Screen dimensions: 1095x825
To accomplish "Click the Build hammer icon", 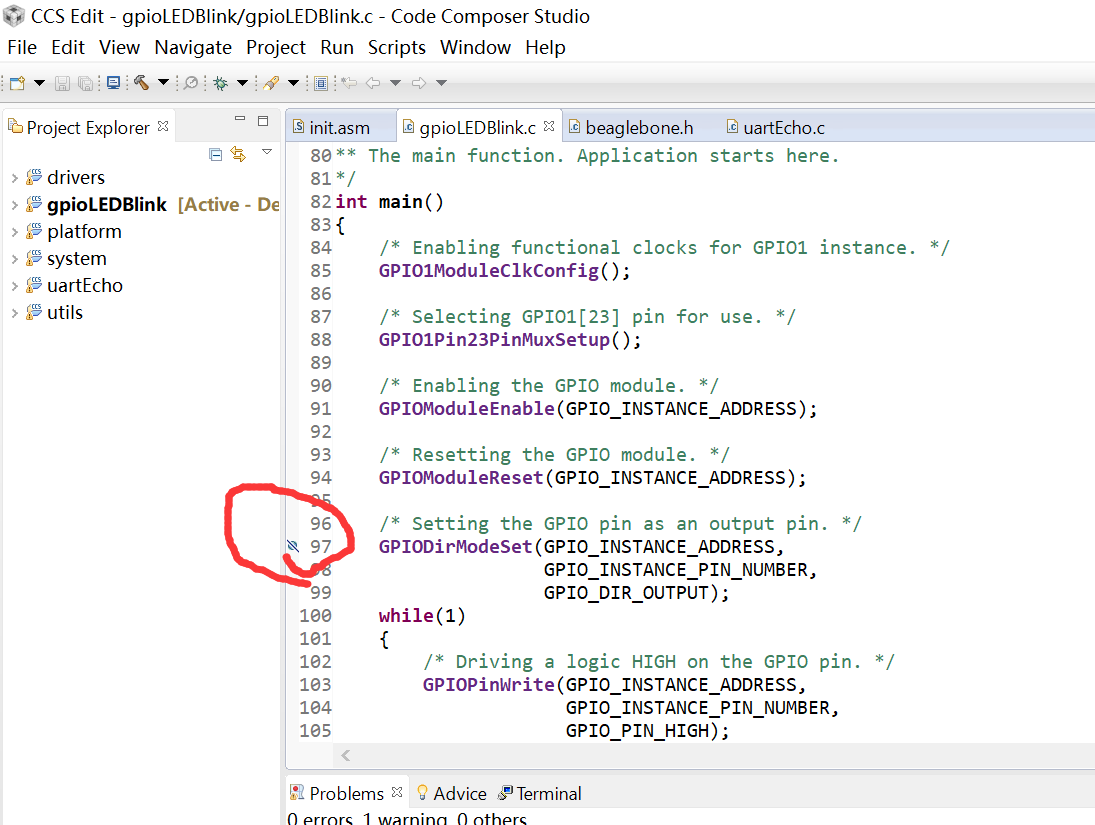I will [142, 82].
